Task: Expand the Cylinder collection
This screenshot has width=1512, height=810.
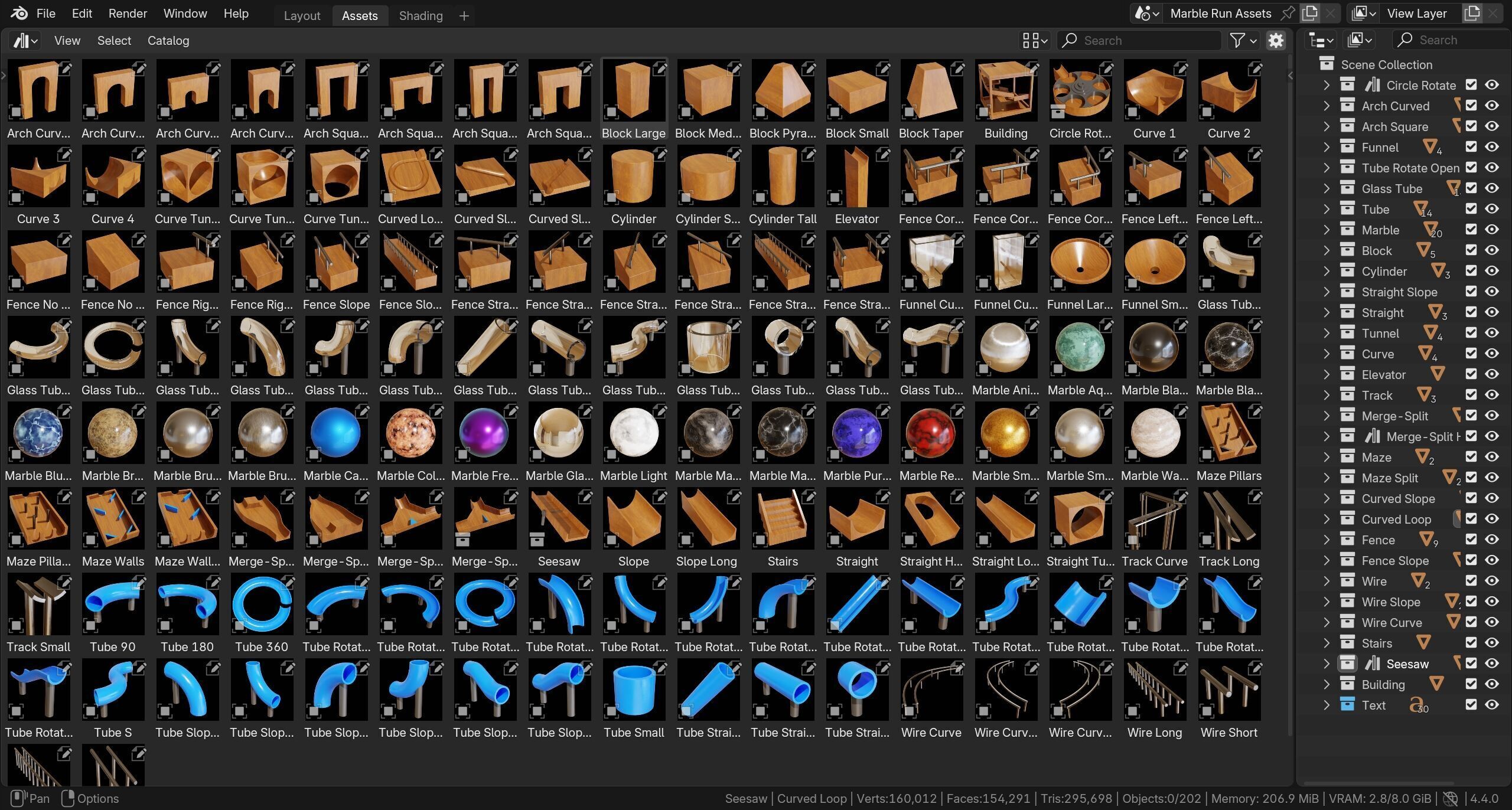Action: [1327, 271]
